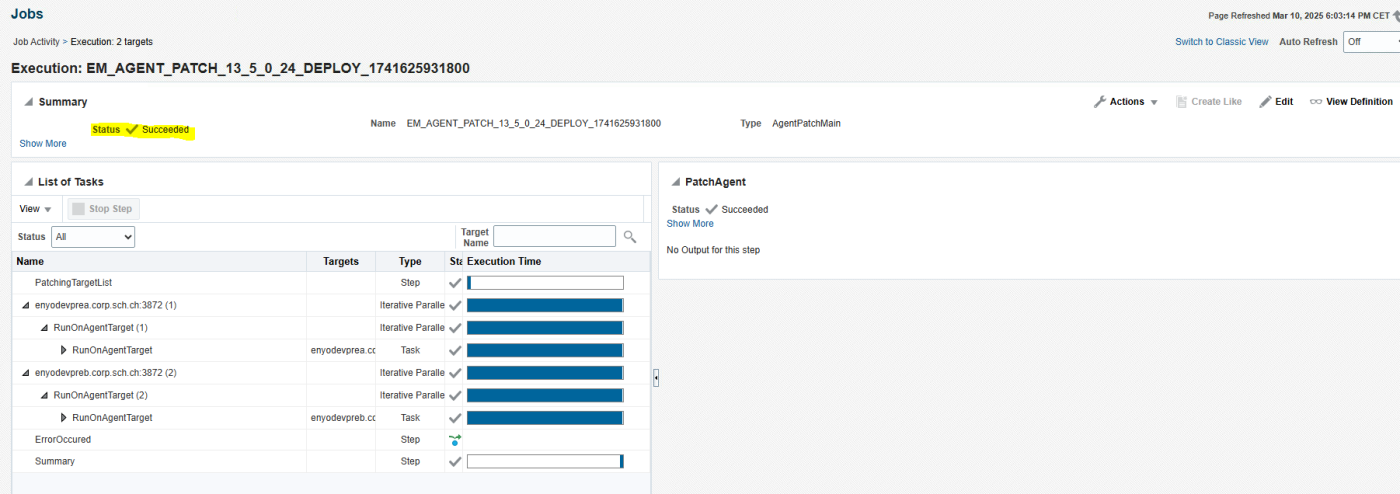
Task: Click the Target Name search magnifier icon
Action: click(629, 237)
